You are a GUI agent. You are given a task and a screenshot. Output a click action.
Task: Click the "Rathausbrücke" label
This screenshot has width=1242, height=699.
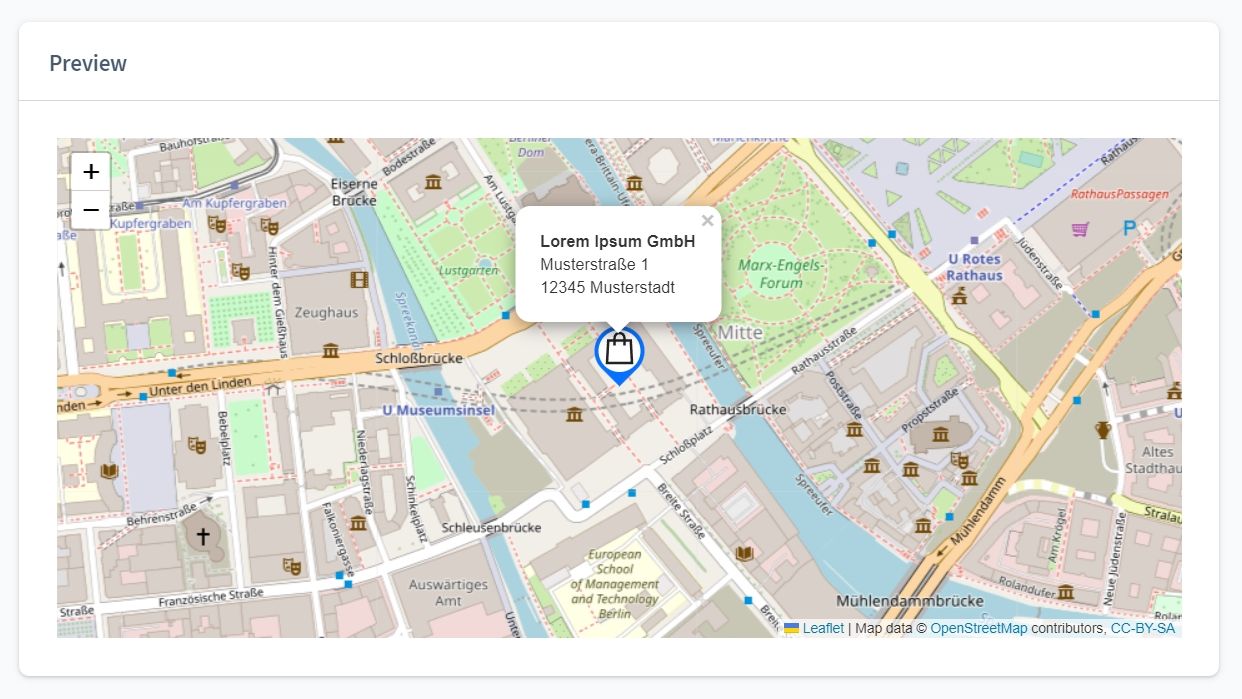pos(738,409)
